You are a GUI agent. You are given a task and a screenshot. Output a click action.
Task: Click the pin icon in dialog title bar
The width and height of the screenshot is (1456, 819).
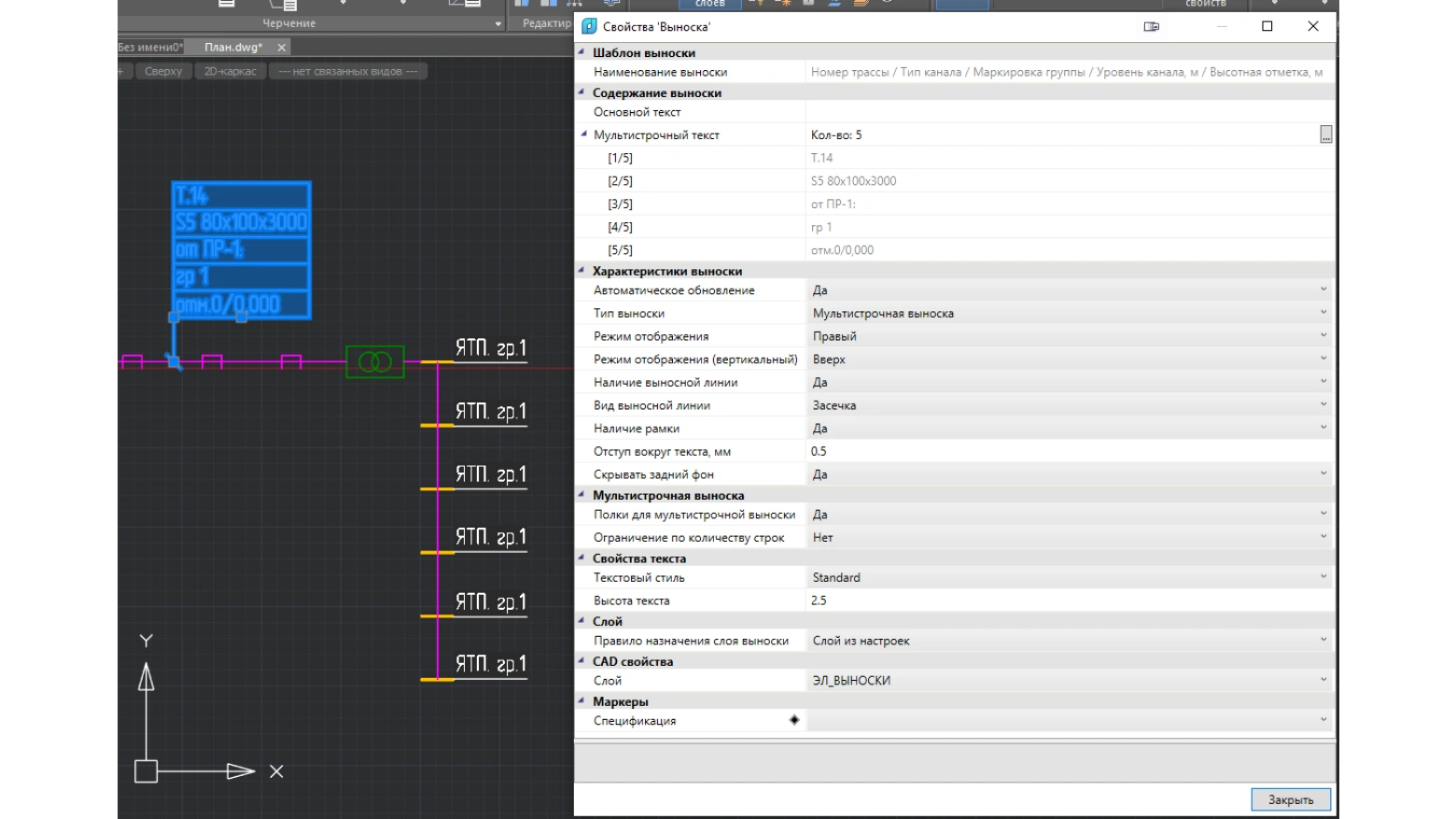pyautogui.click(x=1151, y=27)
